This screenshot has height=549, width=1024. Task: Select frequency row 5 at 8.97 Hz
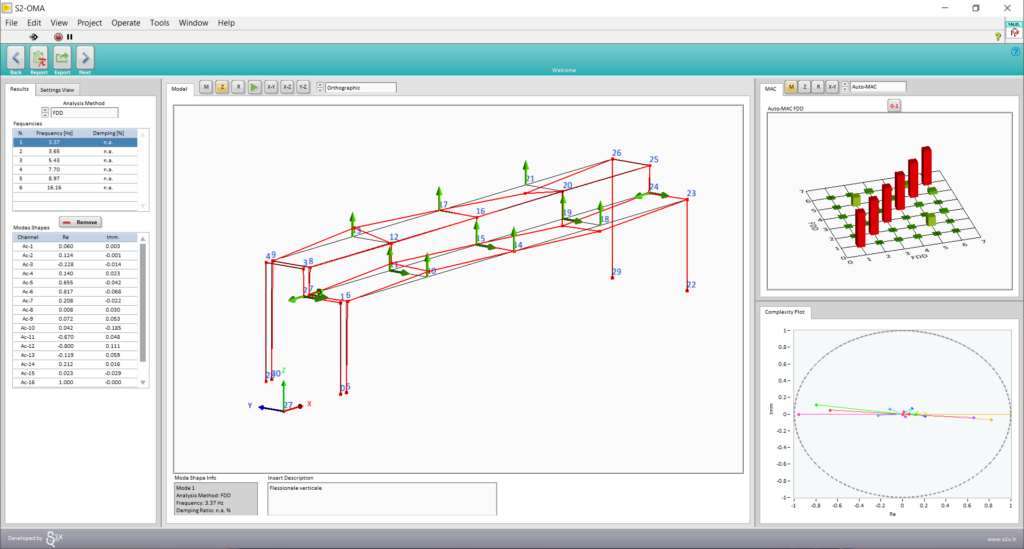click(x=75, y=178)
